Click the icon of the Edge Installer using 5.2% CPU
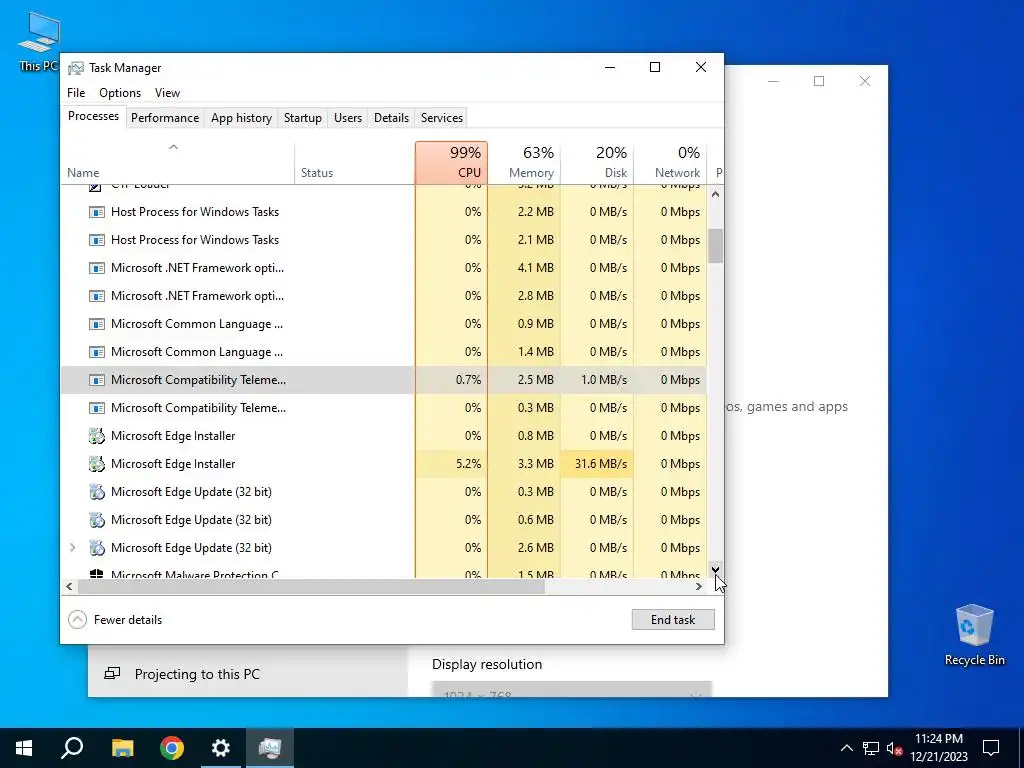Image resolution: width=1024 pixels, height=768 pixels. tap(97, 464)
